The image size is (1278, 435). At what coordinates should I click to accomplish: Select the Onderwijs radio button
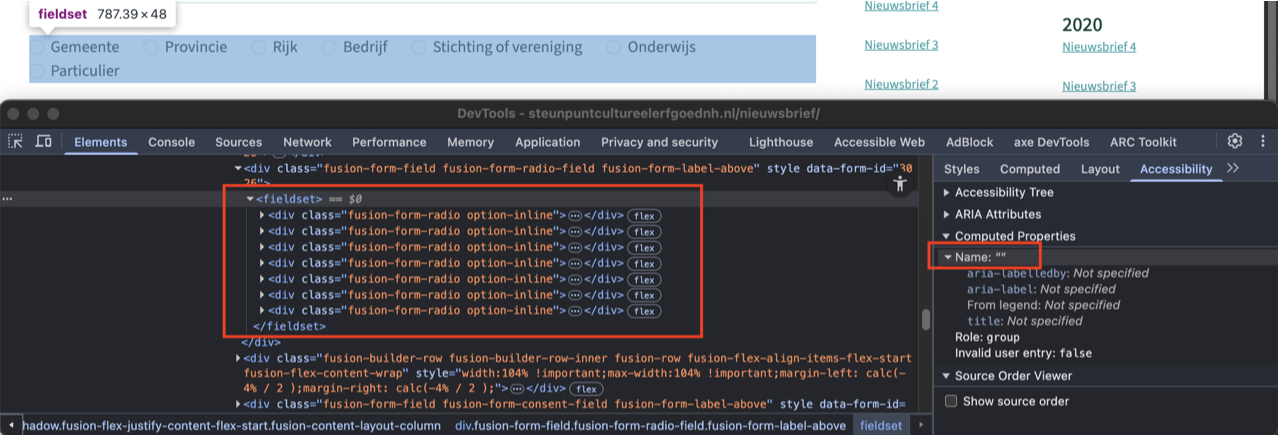[x=613, y=47]
